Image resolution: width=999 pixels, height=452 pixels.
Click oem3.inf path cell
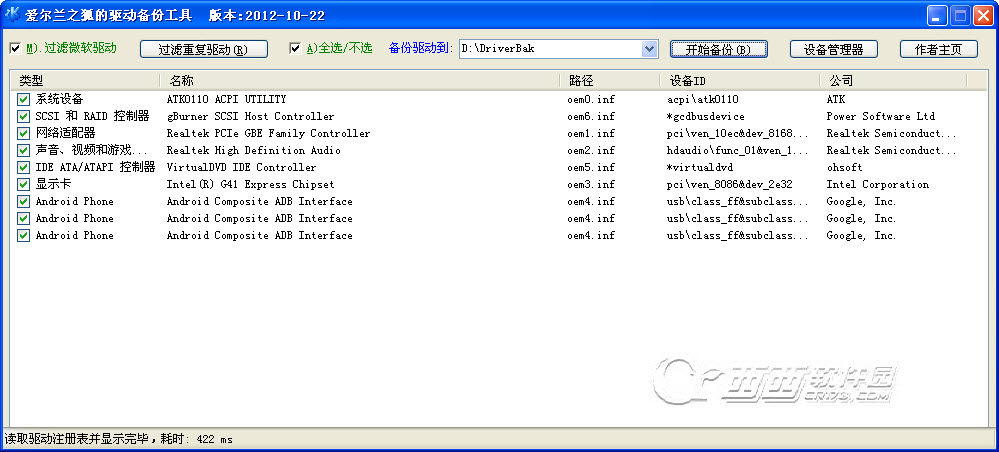(591, 184)
